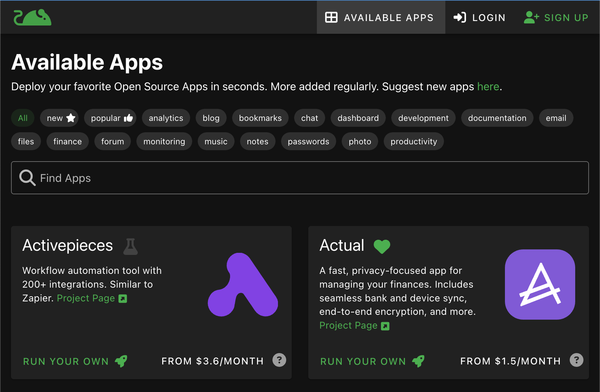Click the 'FROM $1.5/MONTH' price text
This screenshot has height=392, width=600.
(x=510, y=361)
